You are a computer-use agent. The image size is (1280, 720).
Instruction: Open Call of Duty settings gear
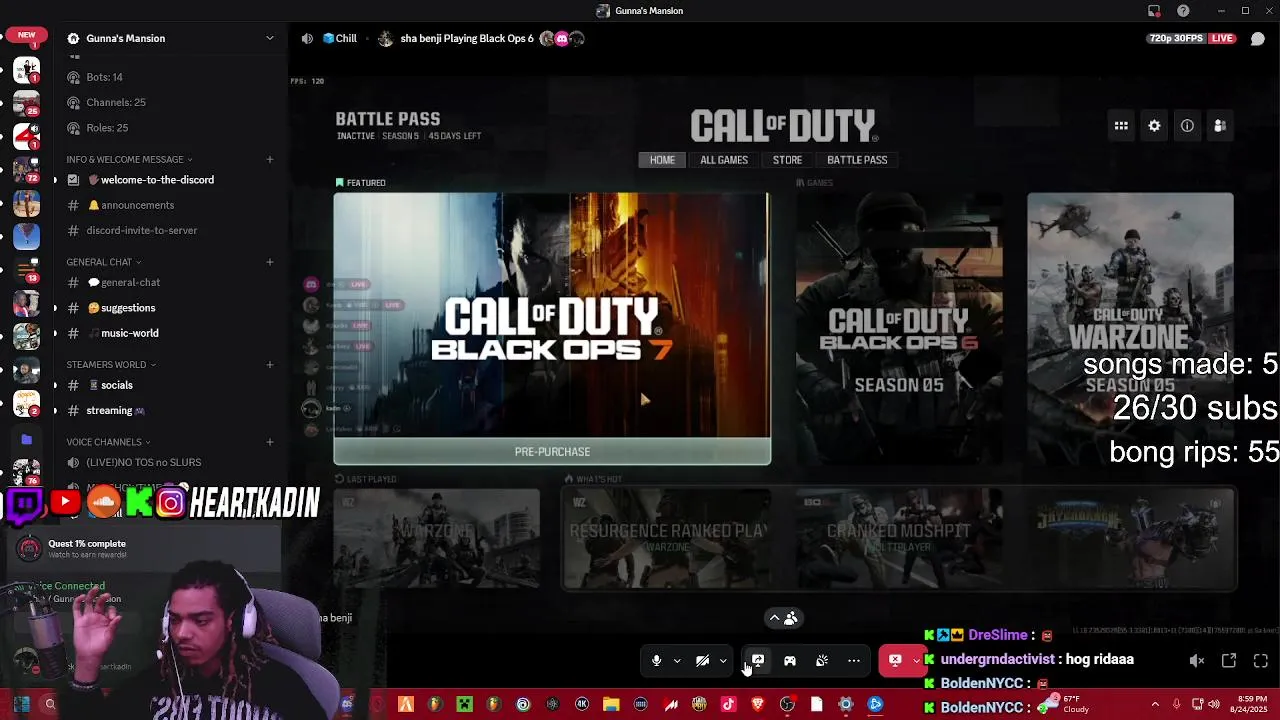tap(1154, 126)
